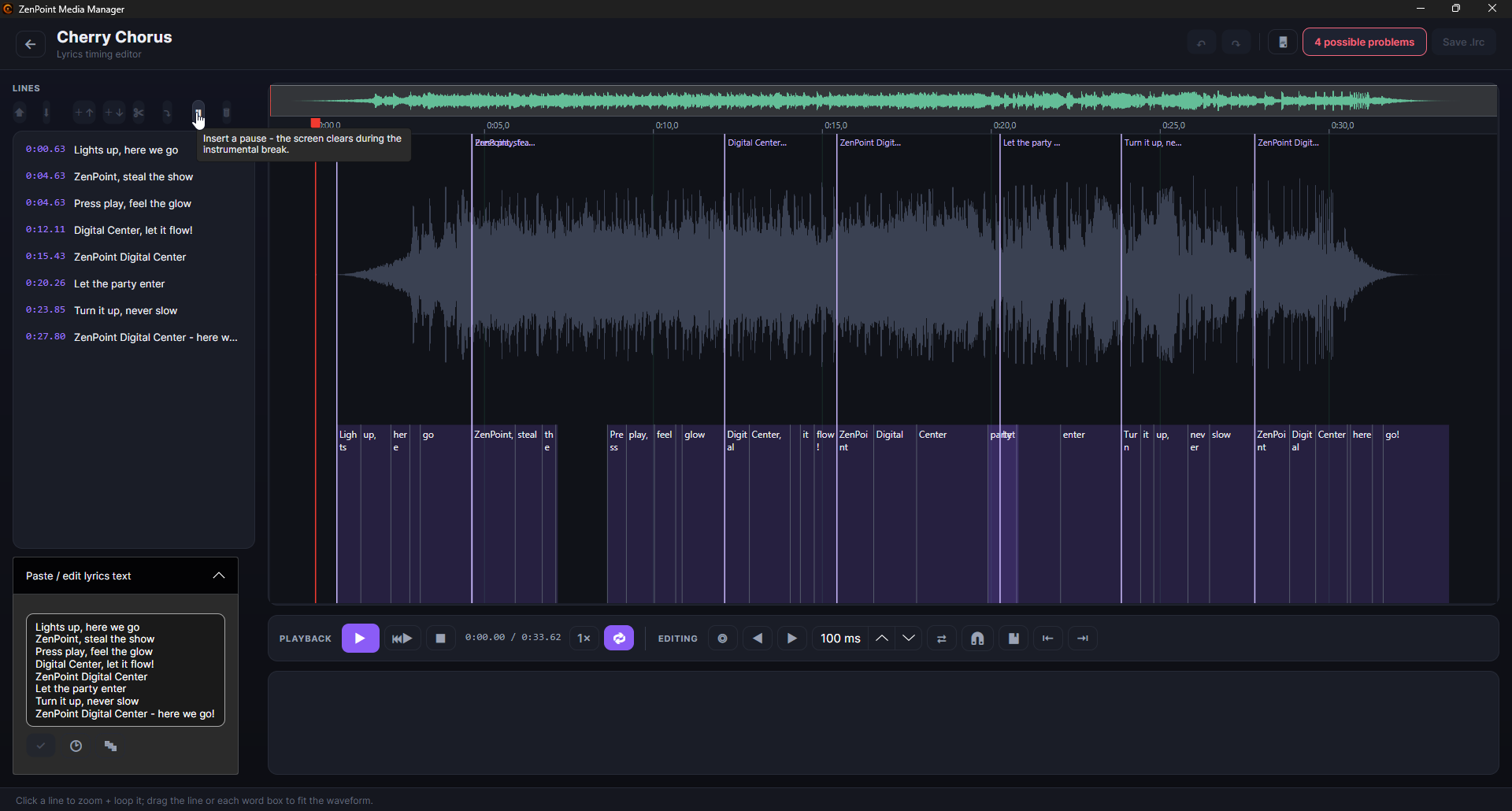Decrease the 100 ms nudge step
Viewport: 1512px width, 811px height.
click(x=909, y=639)
